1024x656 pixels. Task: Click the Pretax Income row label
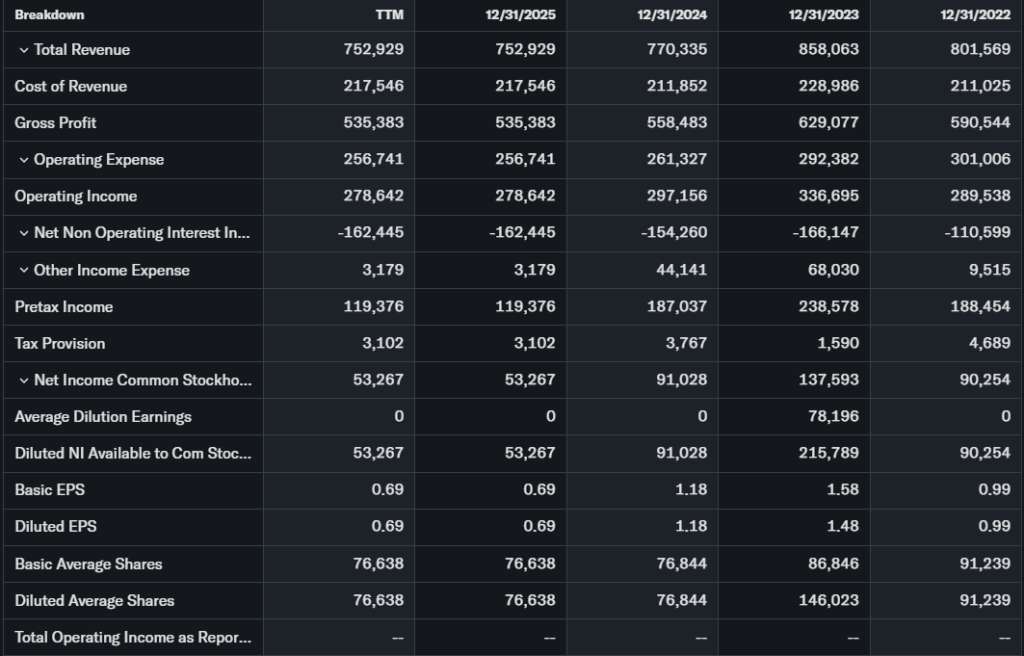[x=64, y=307]
